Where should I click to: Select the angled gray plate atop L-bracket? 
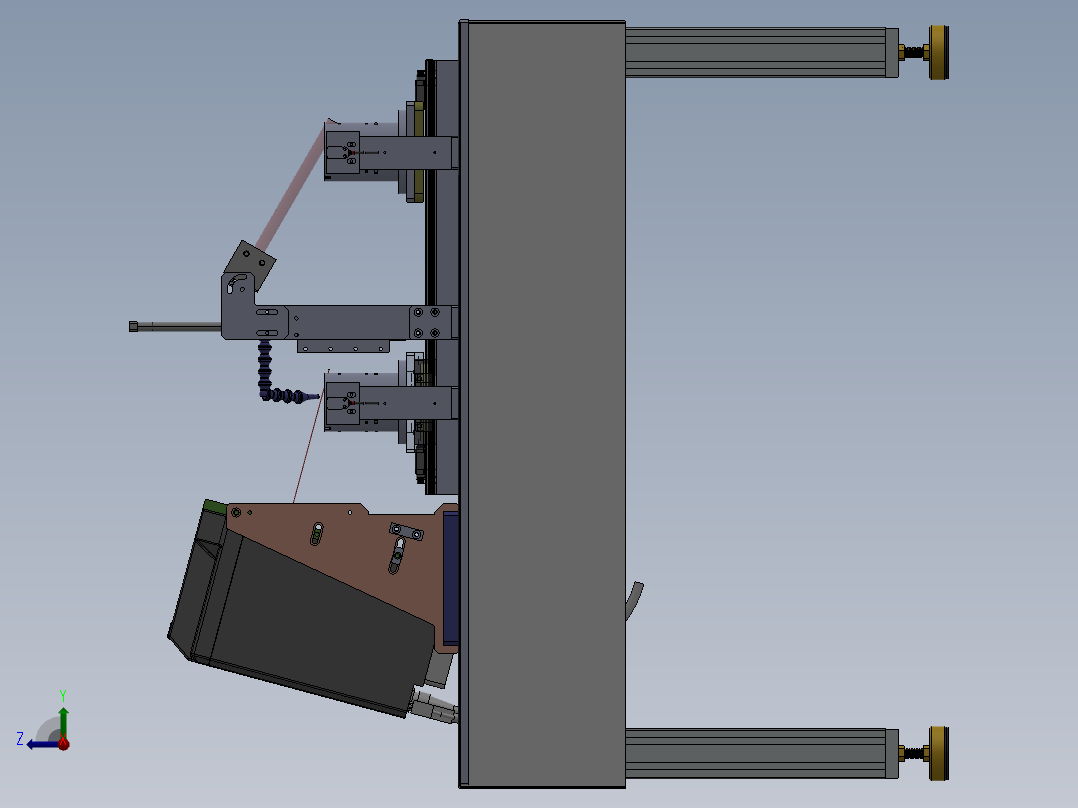[x=250, y=265]
